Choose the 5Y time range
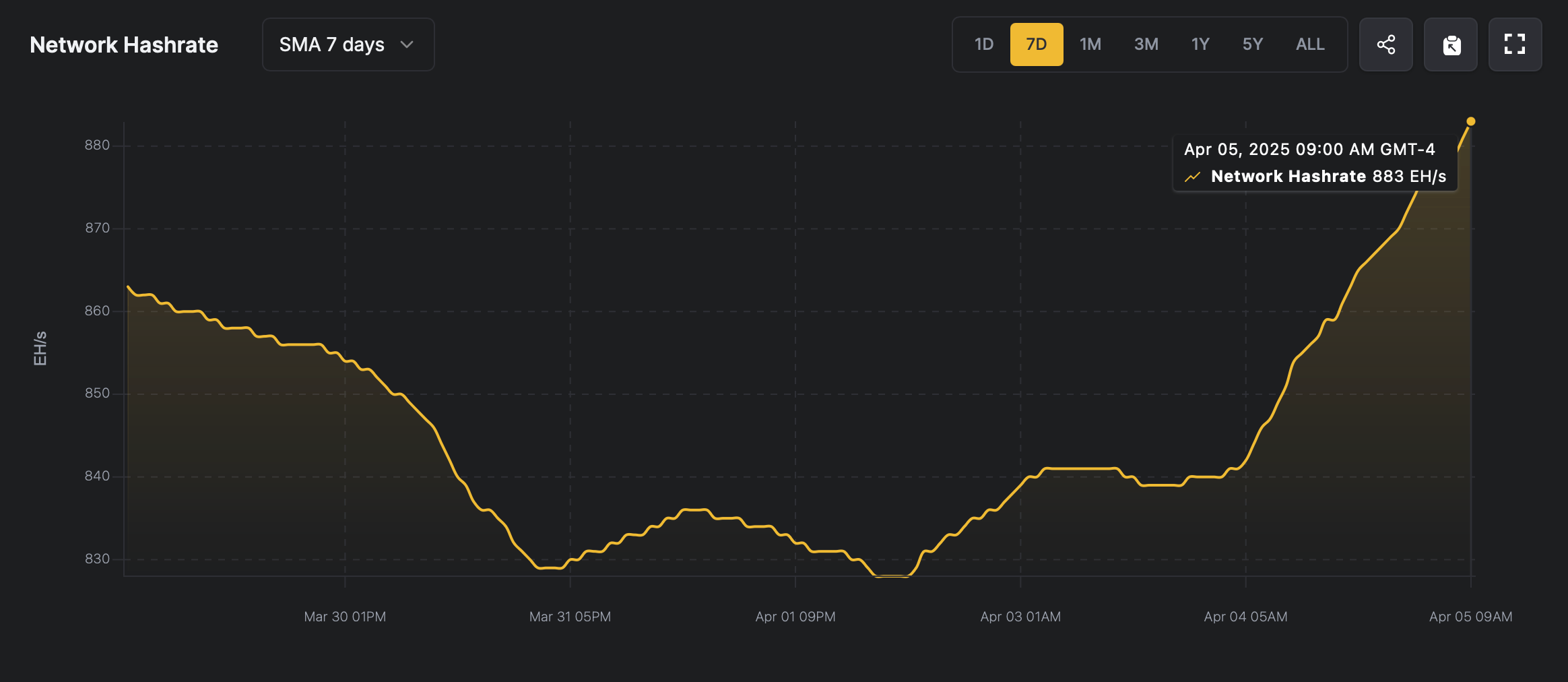Screen dimensions: 1568x682 pos(1252,44)
